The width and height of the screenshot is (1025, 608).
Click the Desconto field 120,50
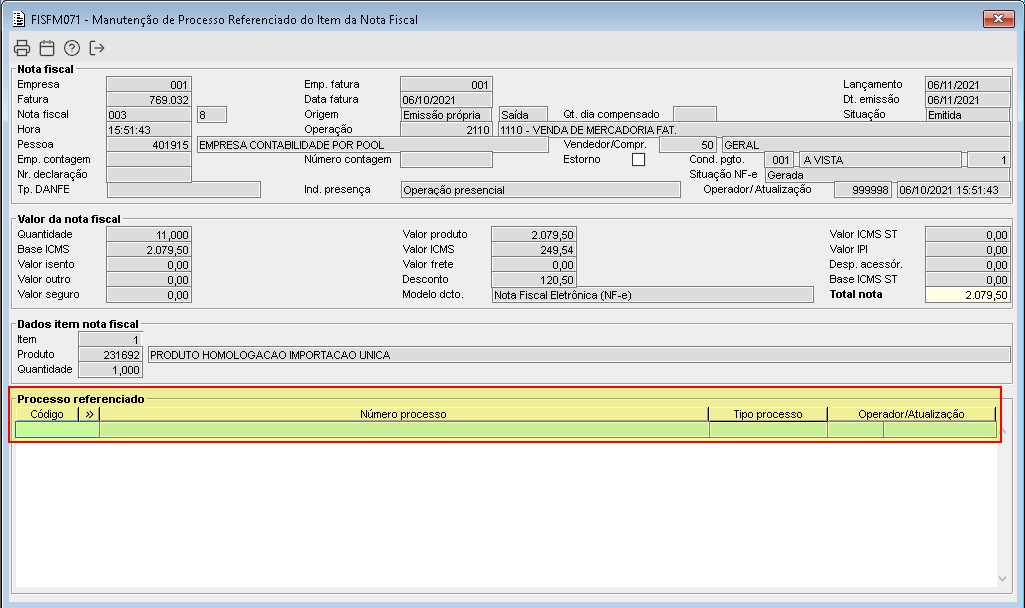coord(534,280)
